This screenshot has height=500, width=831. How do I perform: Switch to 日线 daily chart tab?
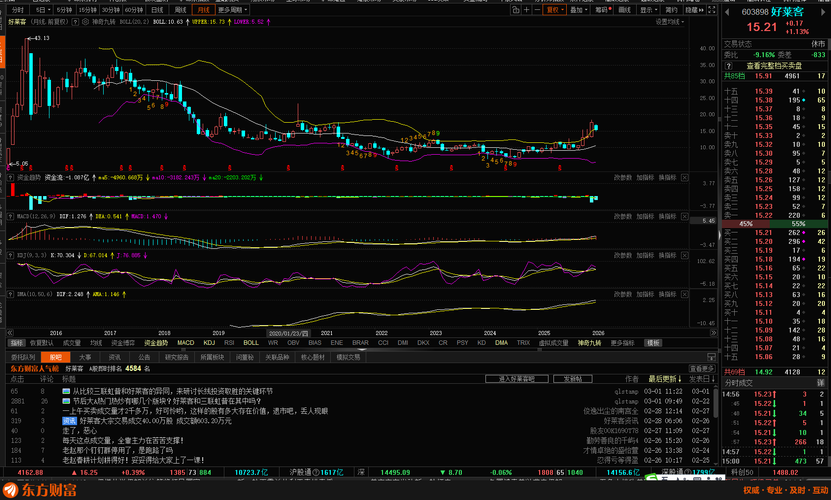157,10
